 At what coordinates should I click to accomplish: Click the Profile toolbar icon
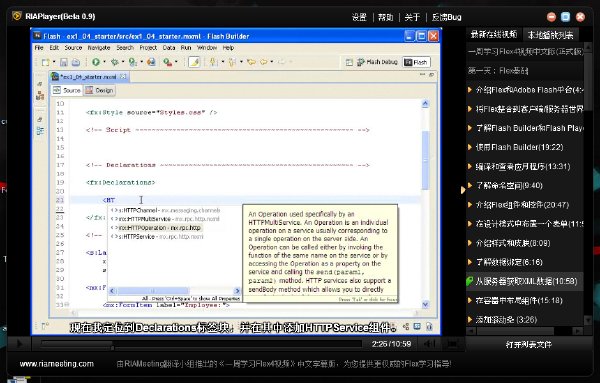click(133, 62)
